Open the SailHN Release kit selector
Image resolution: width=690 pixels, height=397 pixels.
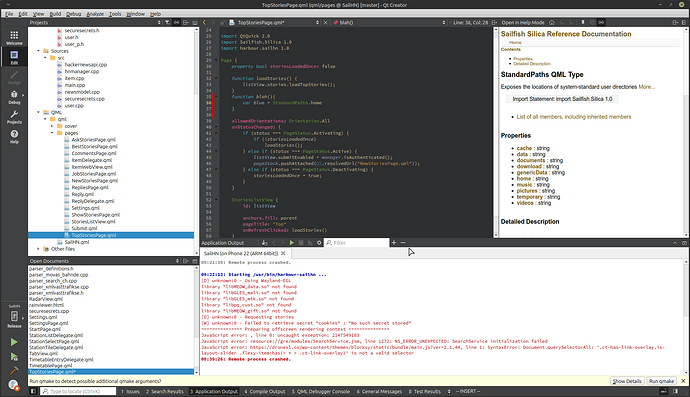(14, 316)
